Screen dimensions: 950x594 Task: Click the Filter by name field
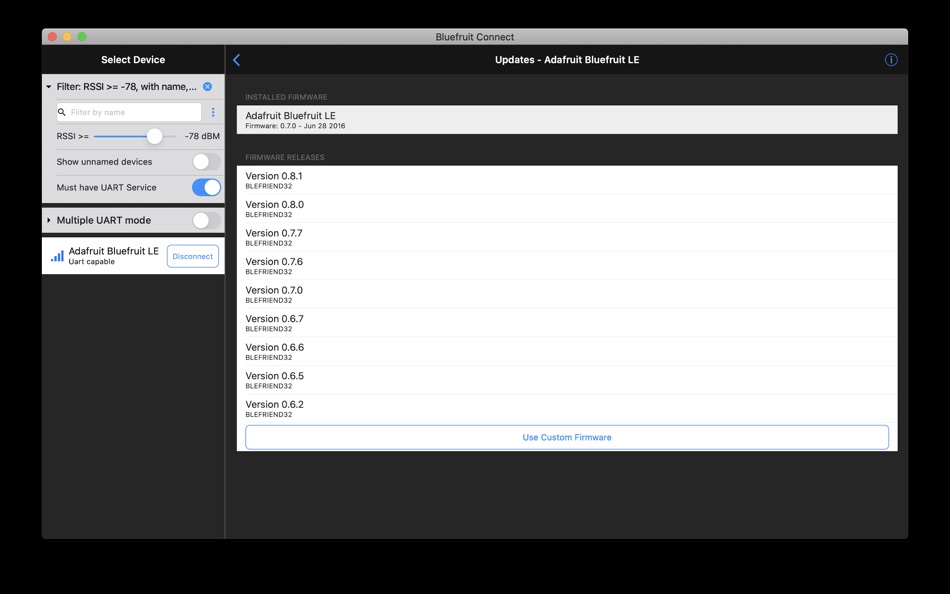tap(128, 112)
